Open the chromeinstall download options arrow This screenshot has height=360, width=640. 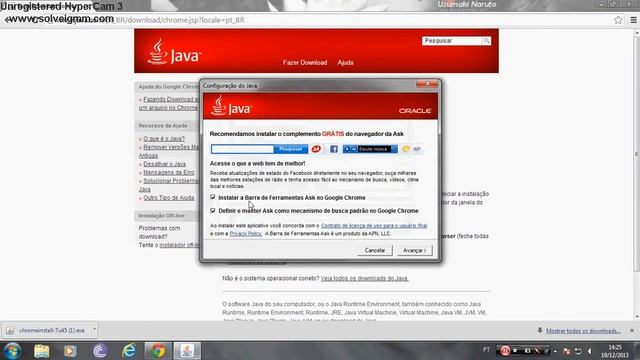pyautogui.click(x=94, y=329)
